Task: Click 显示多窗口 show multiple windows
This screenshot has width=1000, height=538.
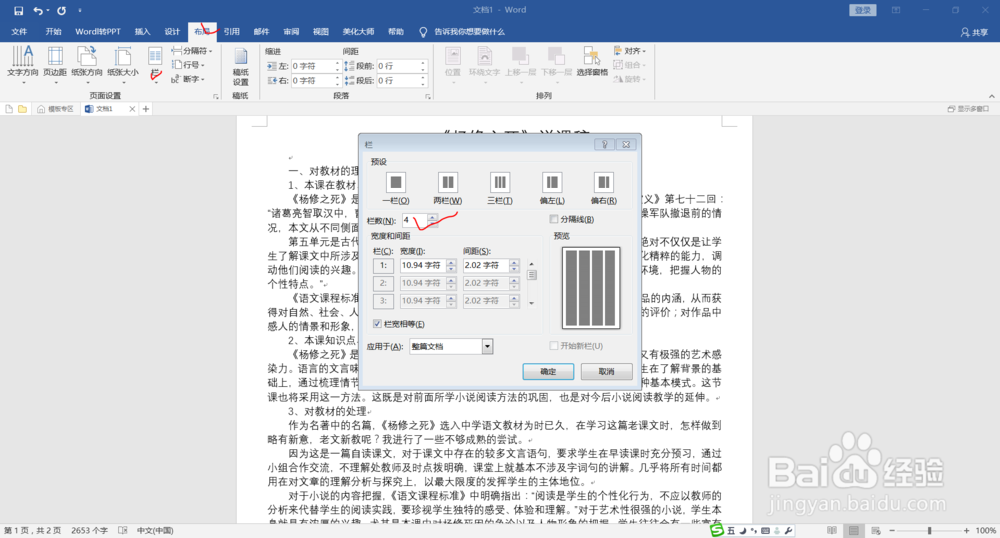Action: pos(968,109)
